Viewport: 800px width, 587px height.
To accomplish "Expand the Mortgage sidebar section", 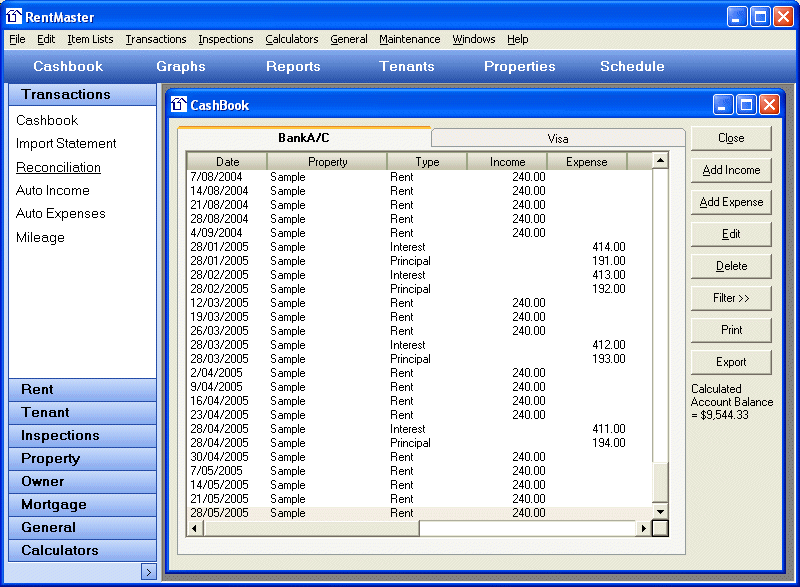I will coord(82,504).
